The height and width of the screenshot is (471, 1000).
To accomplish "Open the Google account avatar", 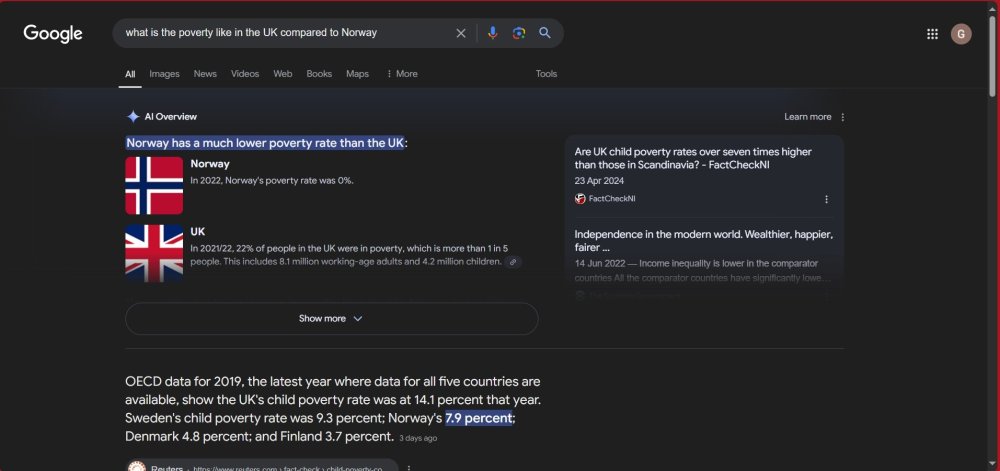I will (x=961, y=34).
